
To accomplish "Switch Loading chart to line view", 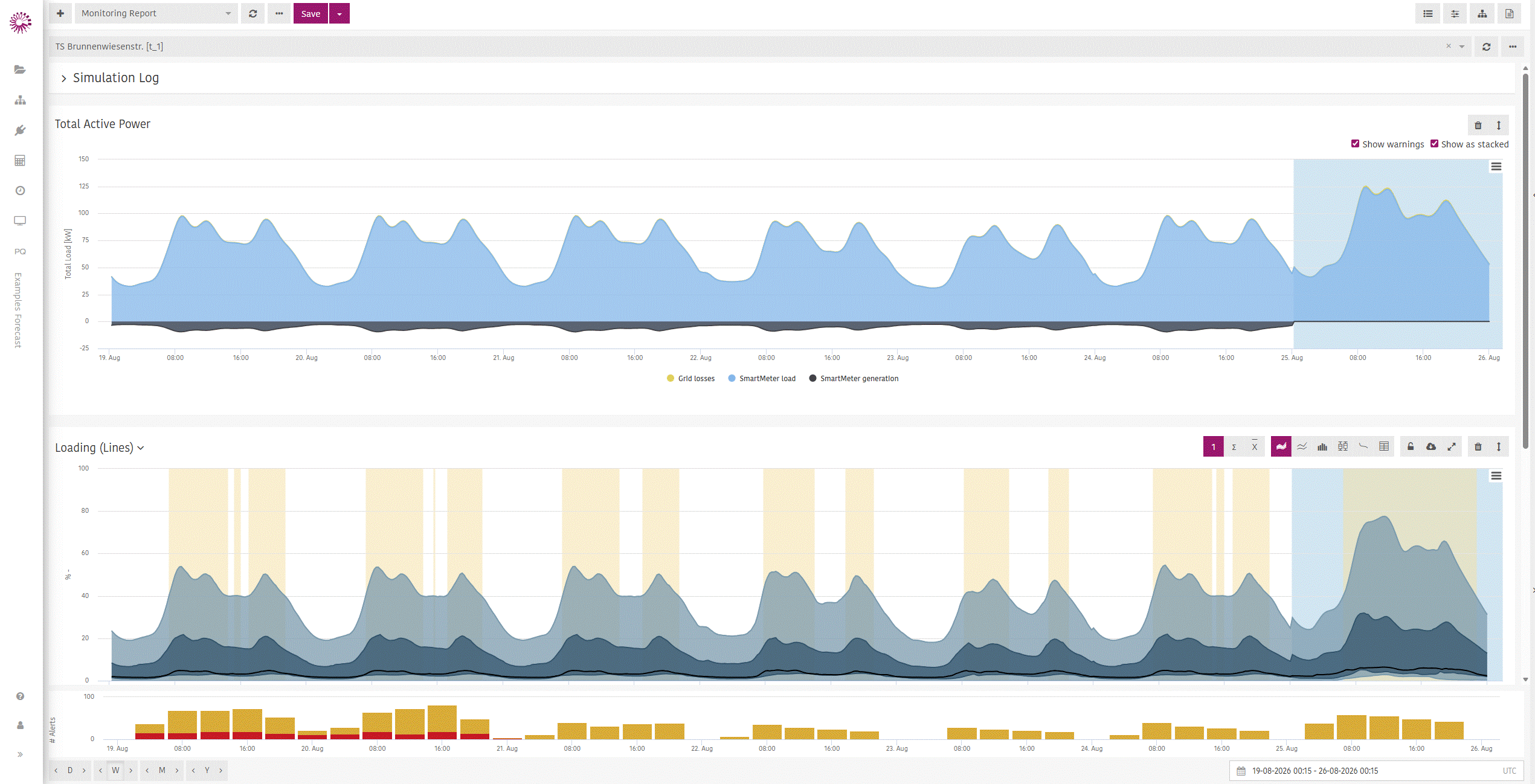I will [1302, 447].
